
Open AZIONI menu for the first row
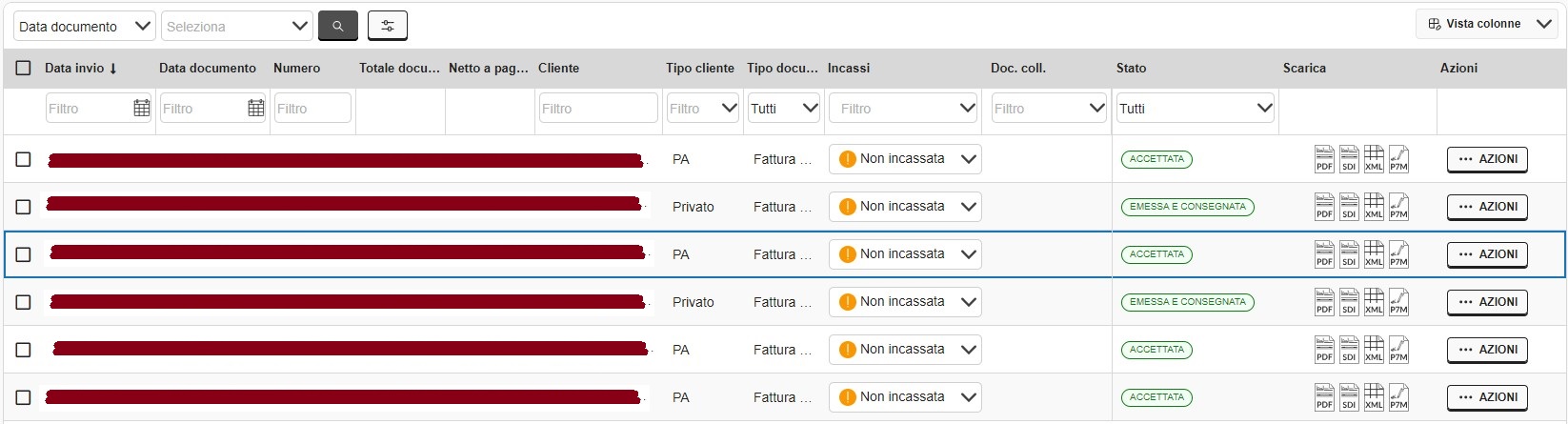(x=1487, y=159)
